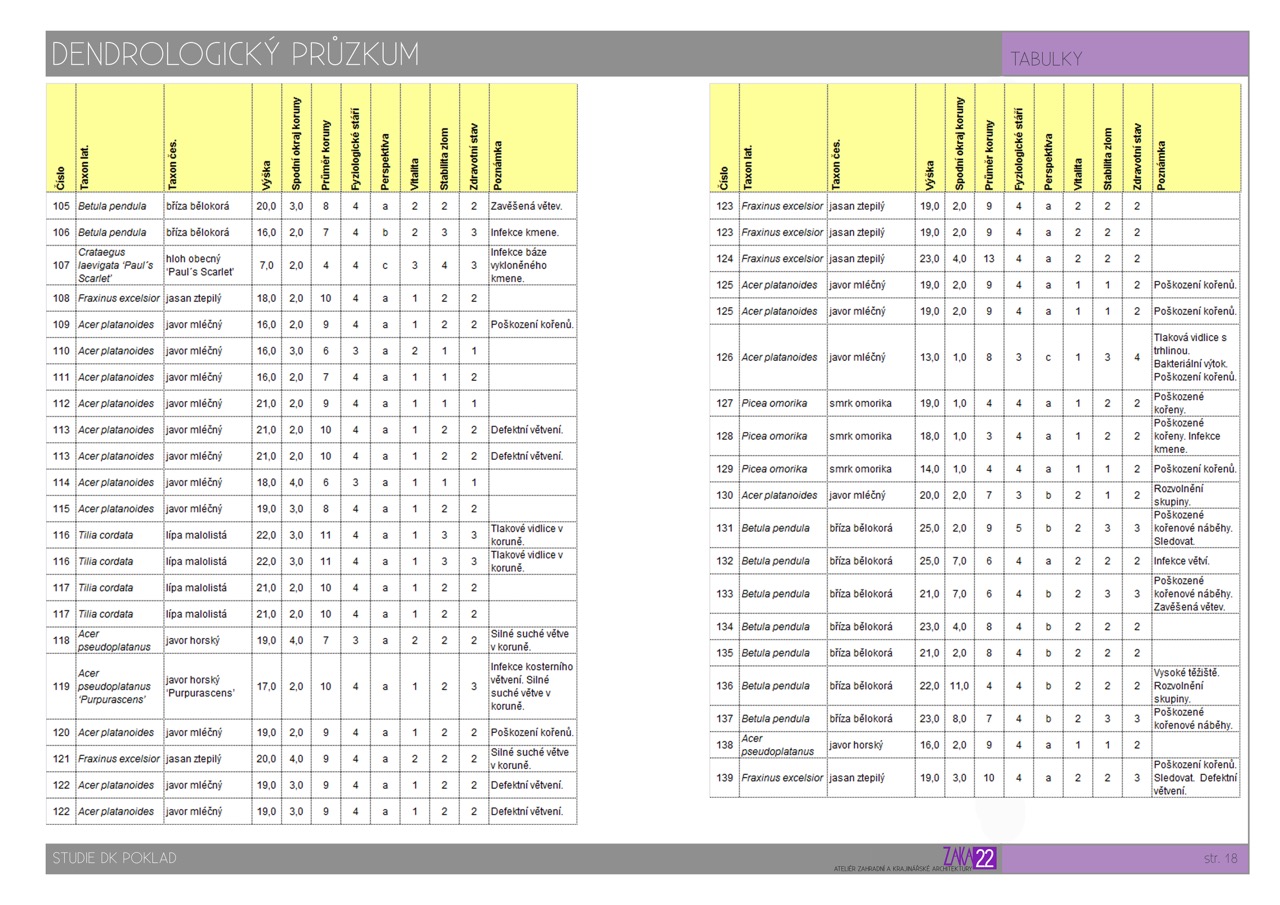1280x905 pixels.
Task: Select 'Betula pendula' in row 134
Action: [776, 627]
